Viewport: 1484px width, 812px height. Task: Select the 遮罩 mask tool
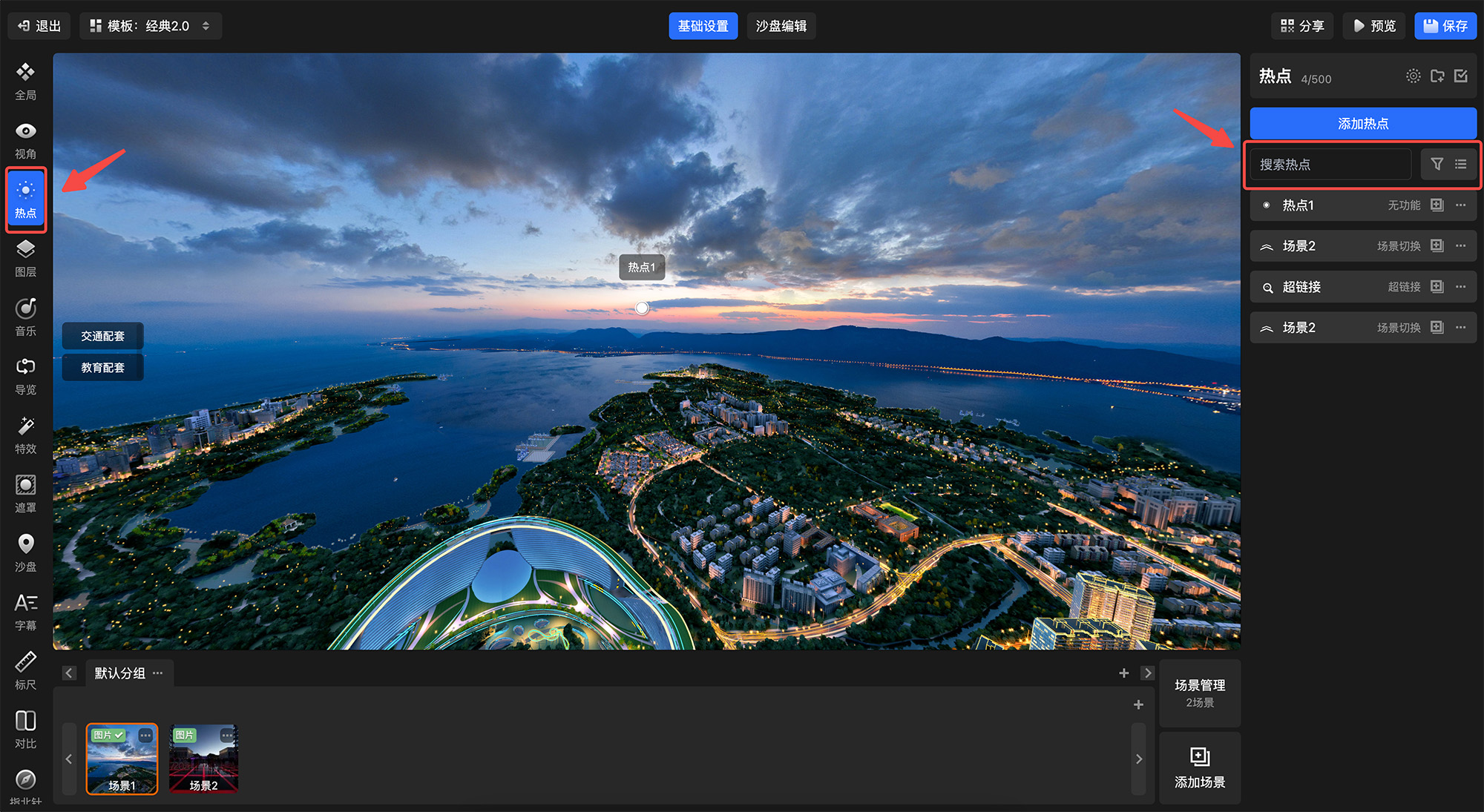point(25,493)
